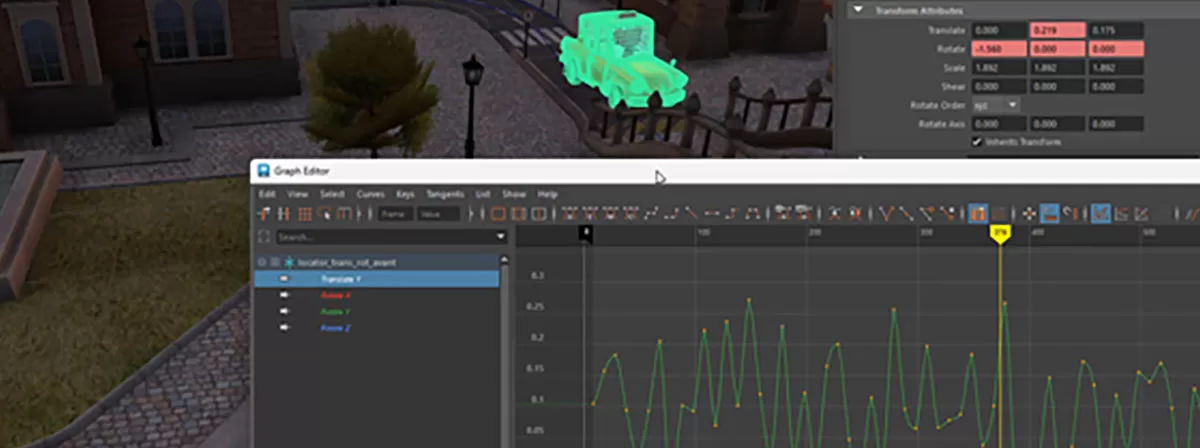Select the Rotate X channel in the outliner
Viewport: 1200px width, 448px height.
336,296
